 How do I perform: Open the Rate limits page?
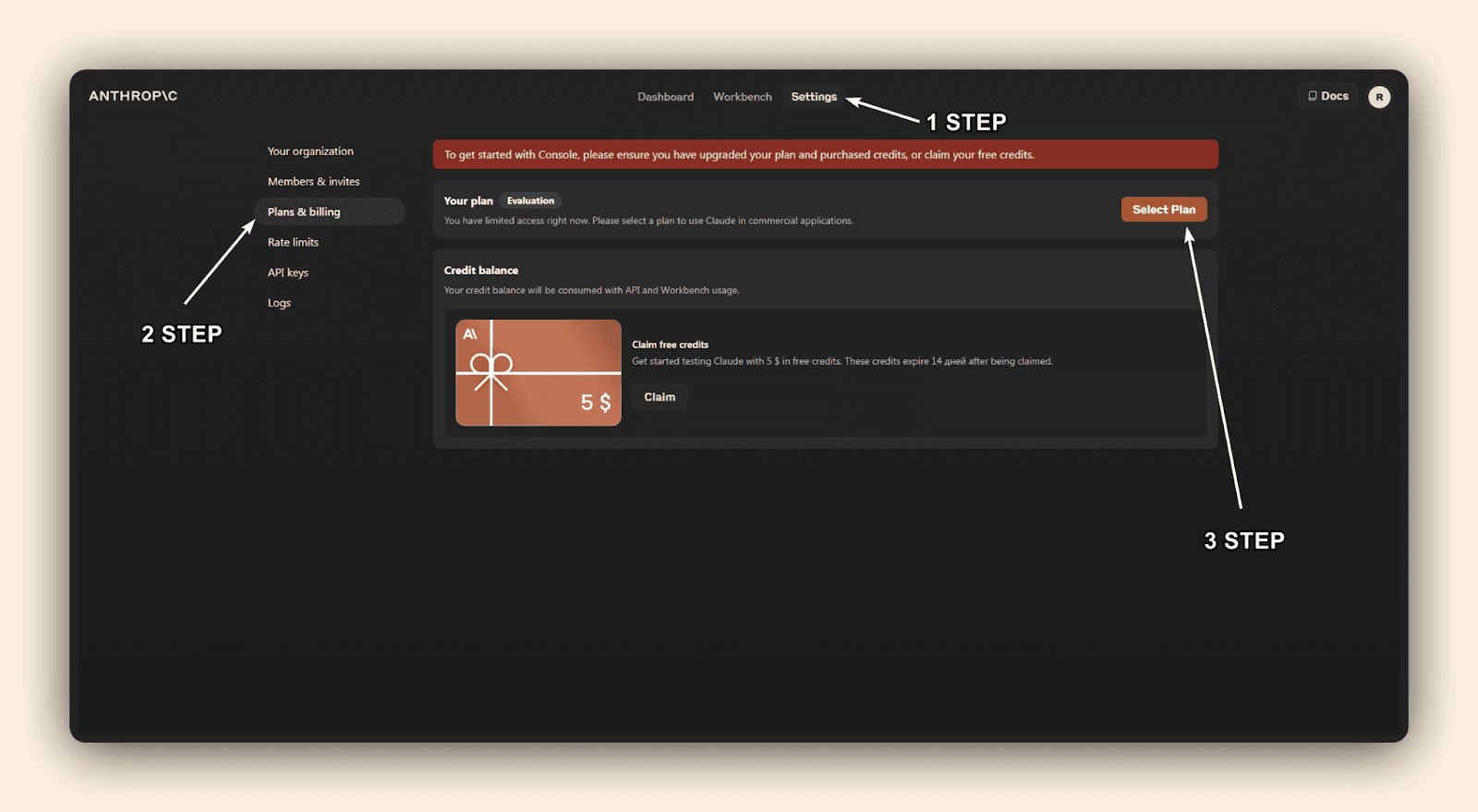[293, 243]
